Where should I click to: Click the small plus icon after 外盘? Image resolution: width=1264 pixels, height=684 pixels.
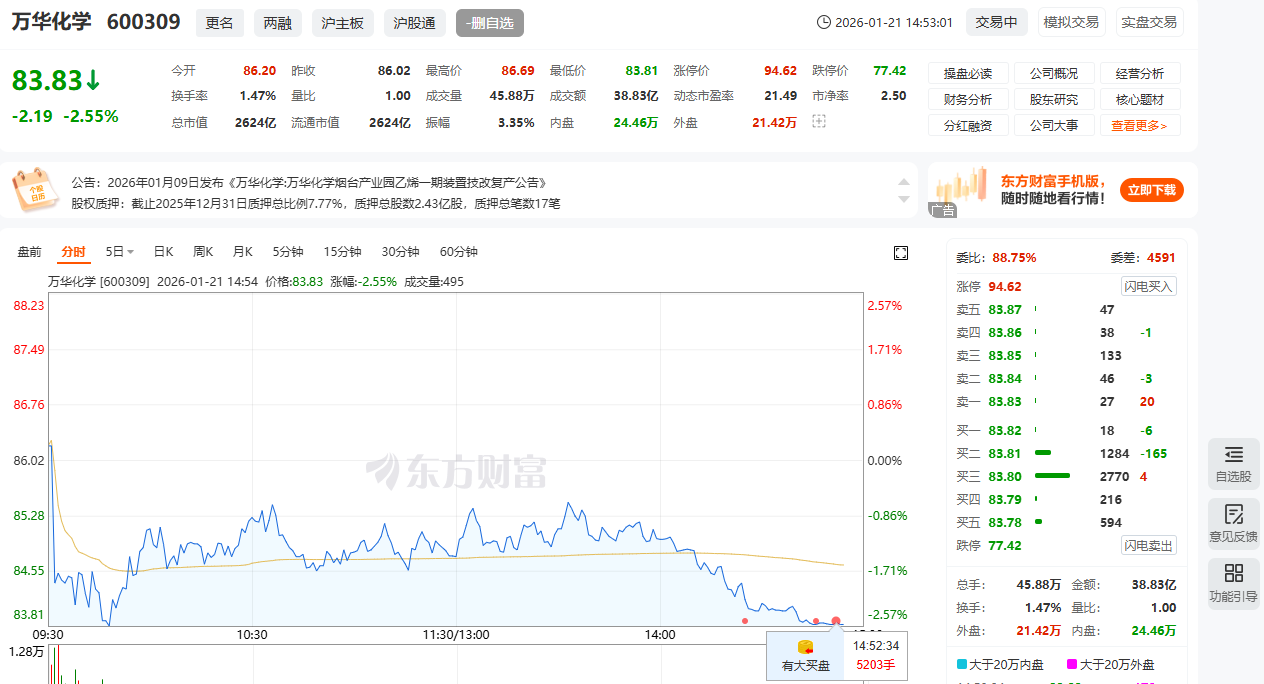click(819, 121)
